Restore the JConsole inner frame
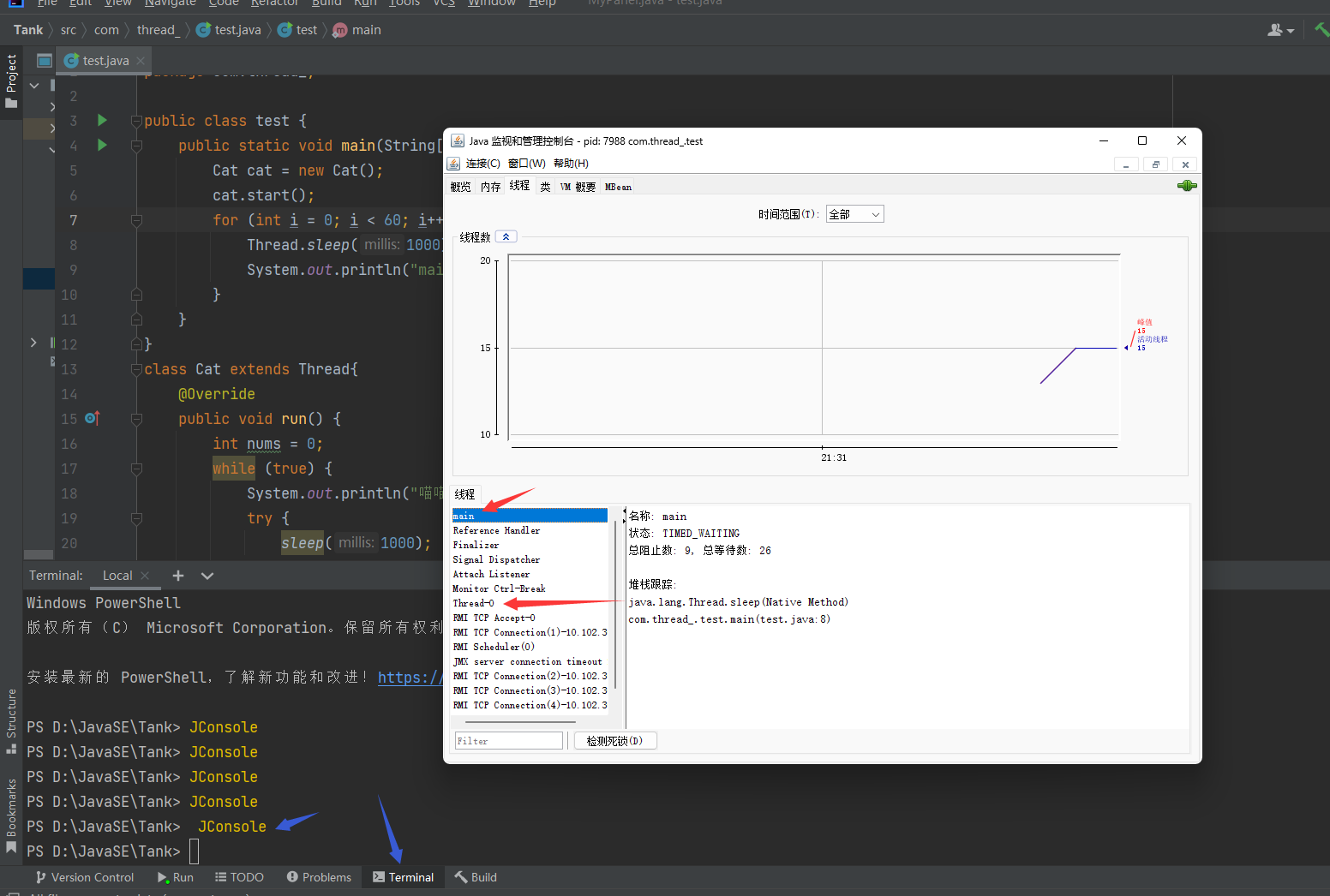 click(x=1155, y=164)
